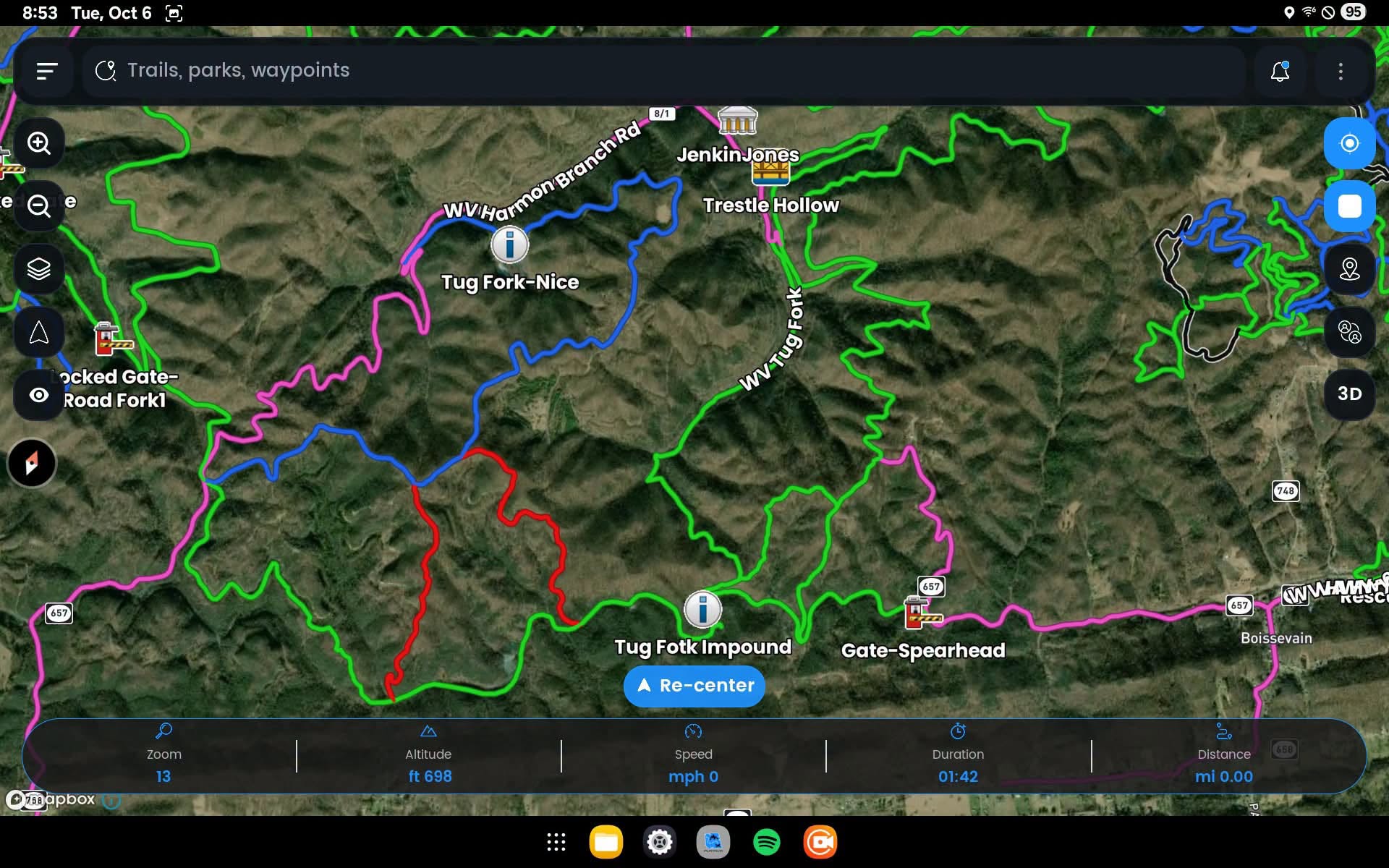Tap the Distance mi 0.00 stat
Image resolution: width=1389 pixels, height=868 pixels.
pos(1223,756)
